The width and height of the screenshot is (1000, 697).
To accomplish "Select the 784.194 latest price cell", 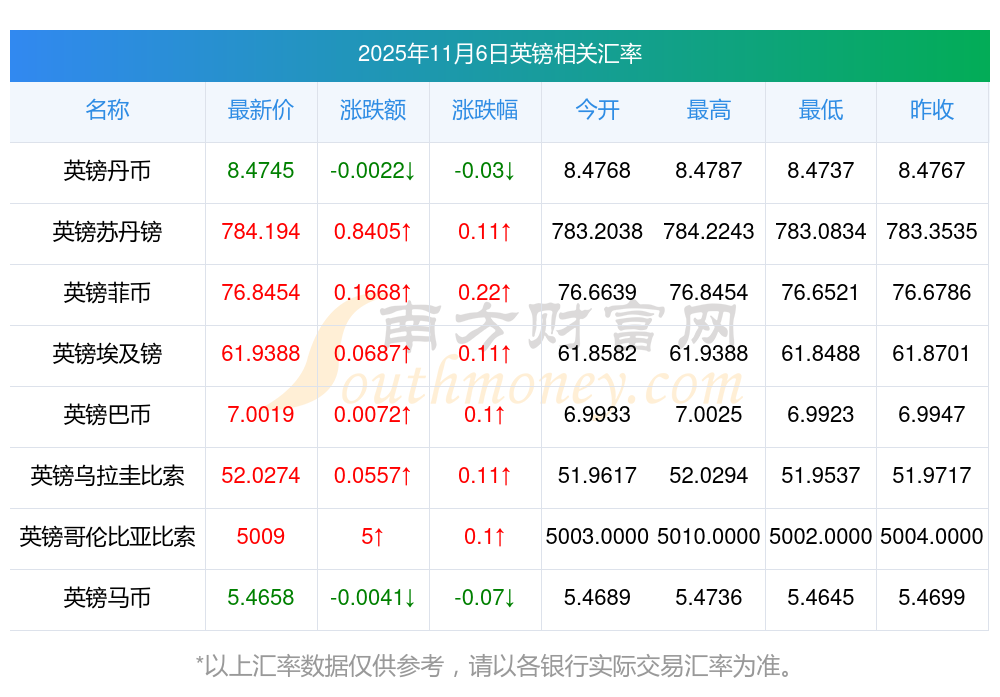I will 261,232.
